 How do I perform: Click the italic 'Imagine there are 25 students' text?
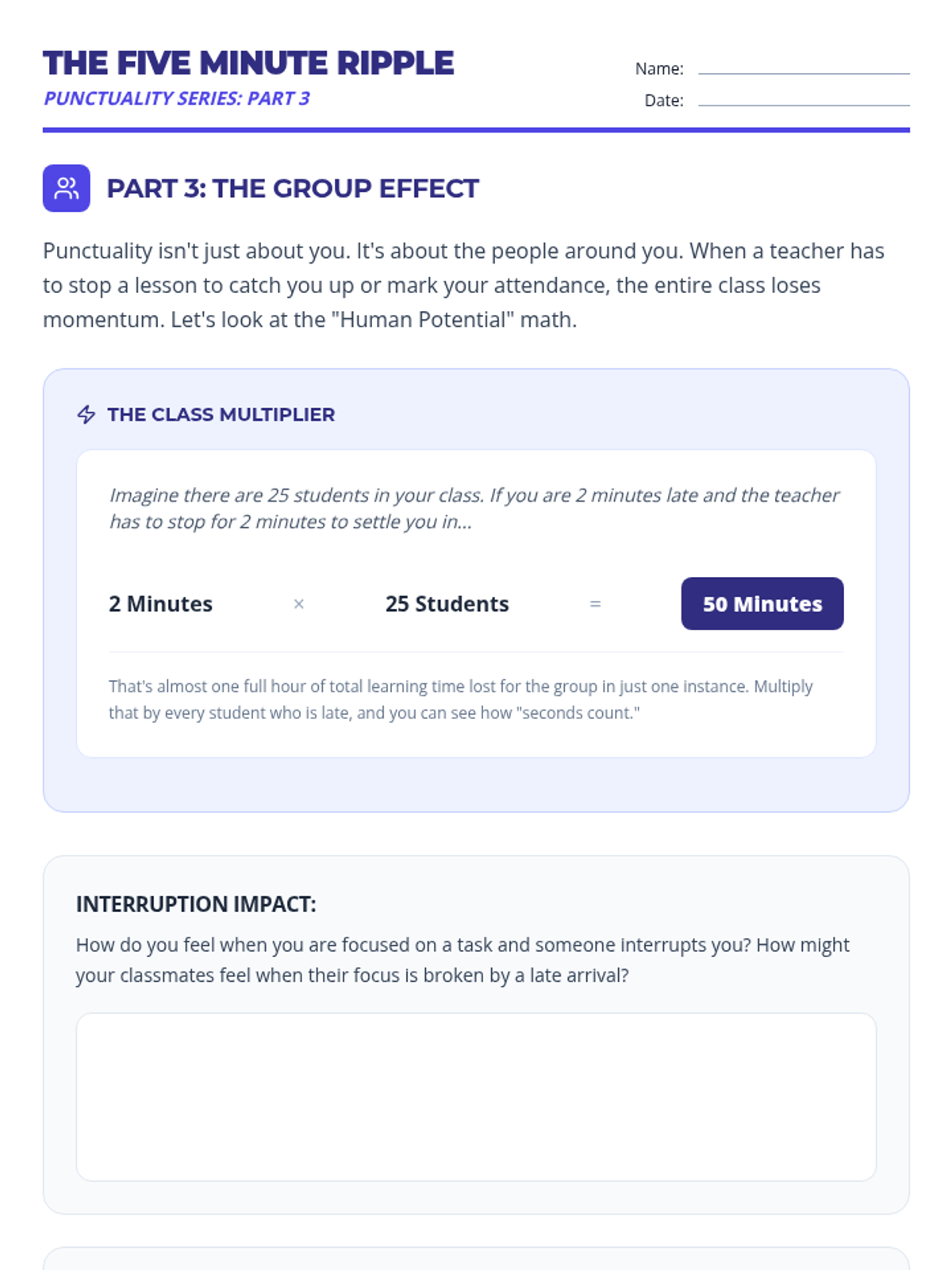pos(474,508)
